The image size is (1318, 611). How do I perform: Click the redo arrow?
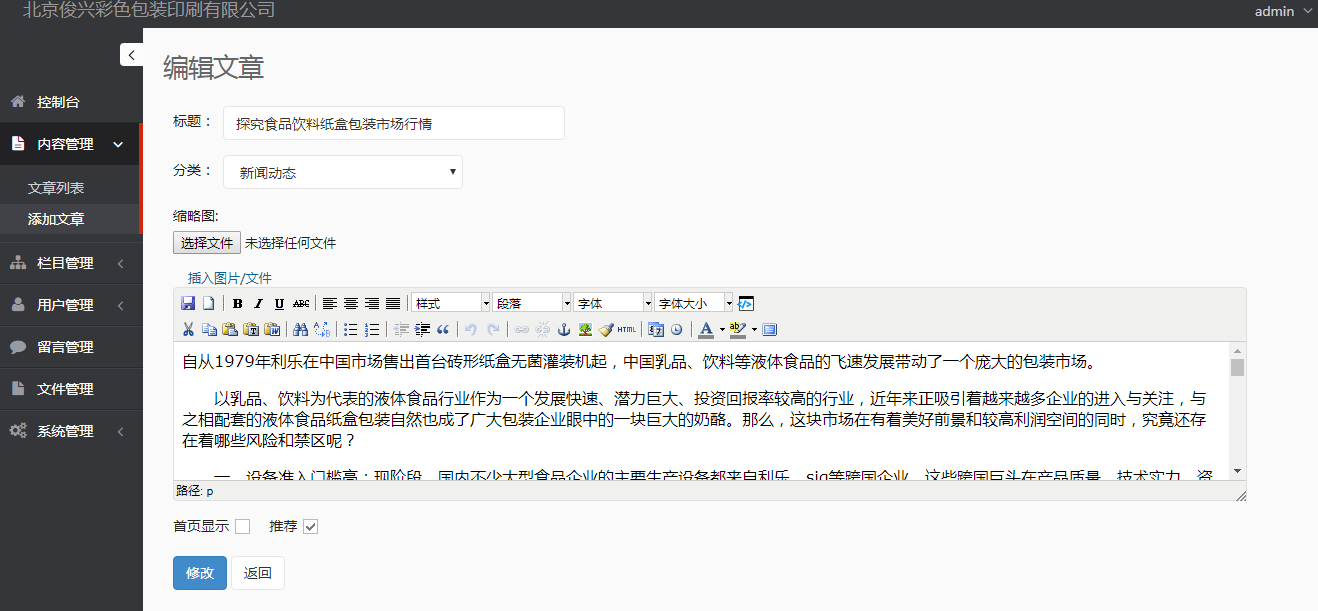(x=493, y=329)
